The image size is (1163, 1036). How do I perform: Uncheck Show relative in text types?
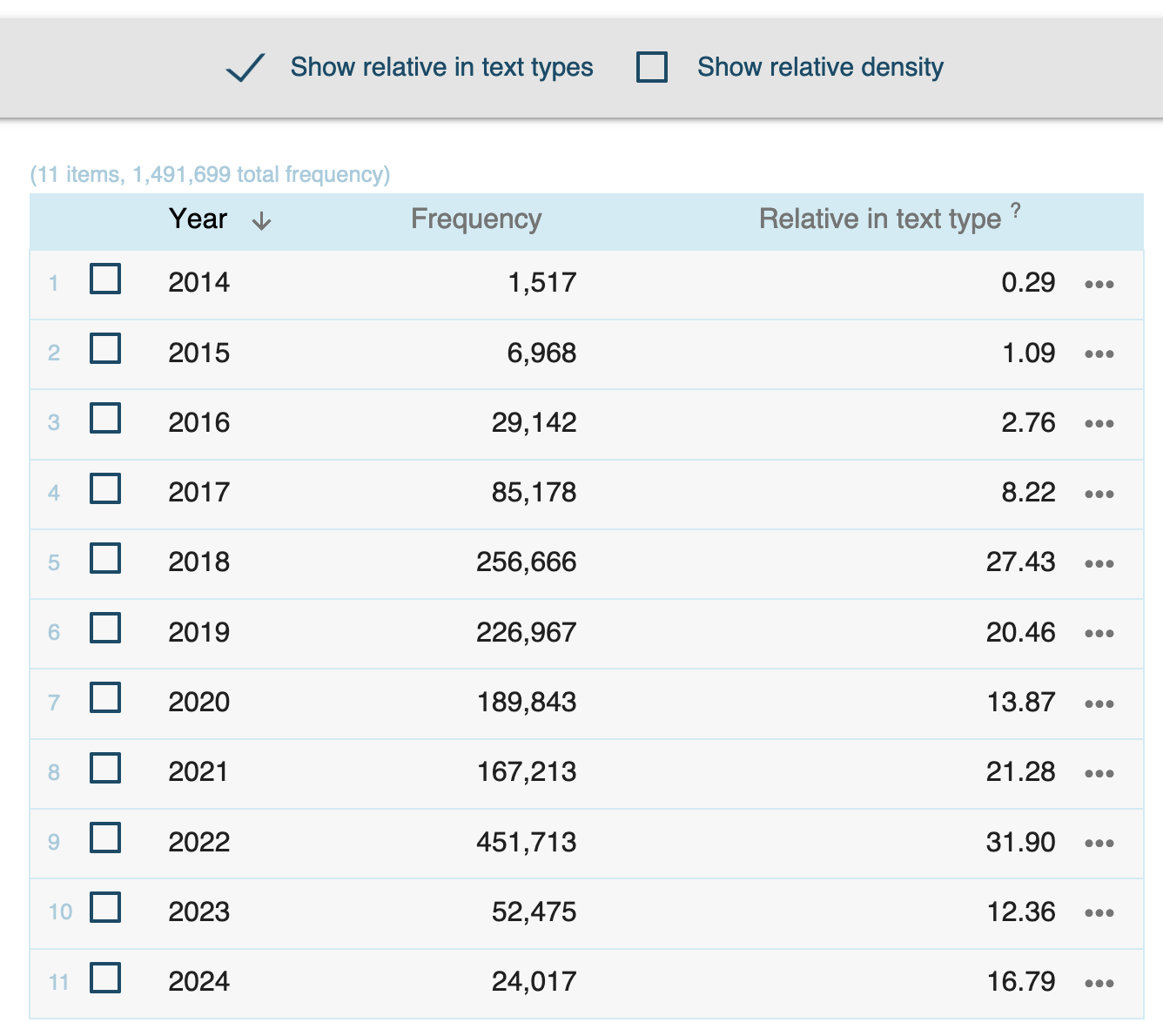pos(245,68)
